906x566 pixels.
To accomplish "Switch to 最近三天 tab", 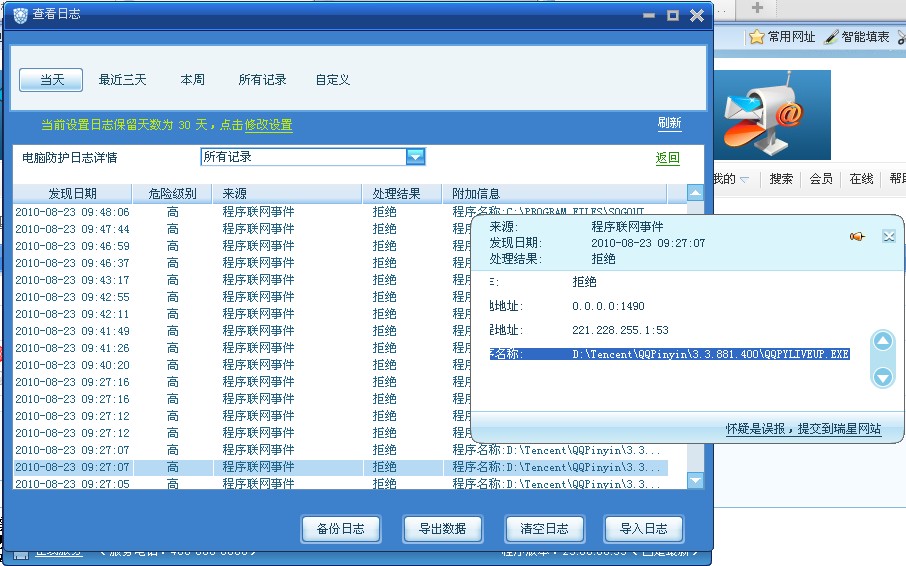I will tap(122, 80).
